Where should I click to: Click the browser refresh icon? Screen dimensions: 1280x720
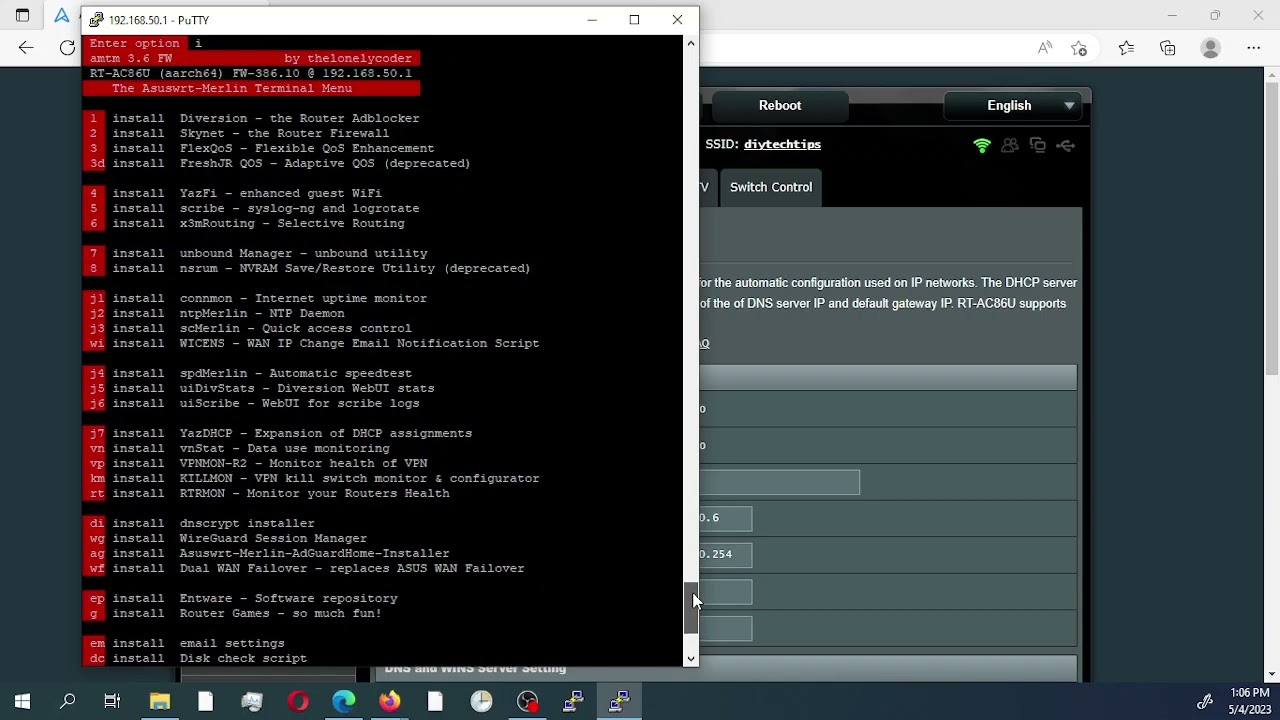pos(67,48)
